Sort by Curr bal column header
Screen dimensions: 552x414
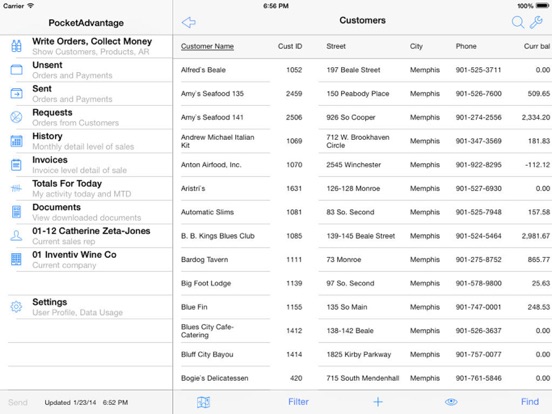[537, 46]
